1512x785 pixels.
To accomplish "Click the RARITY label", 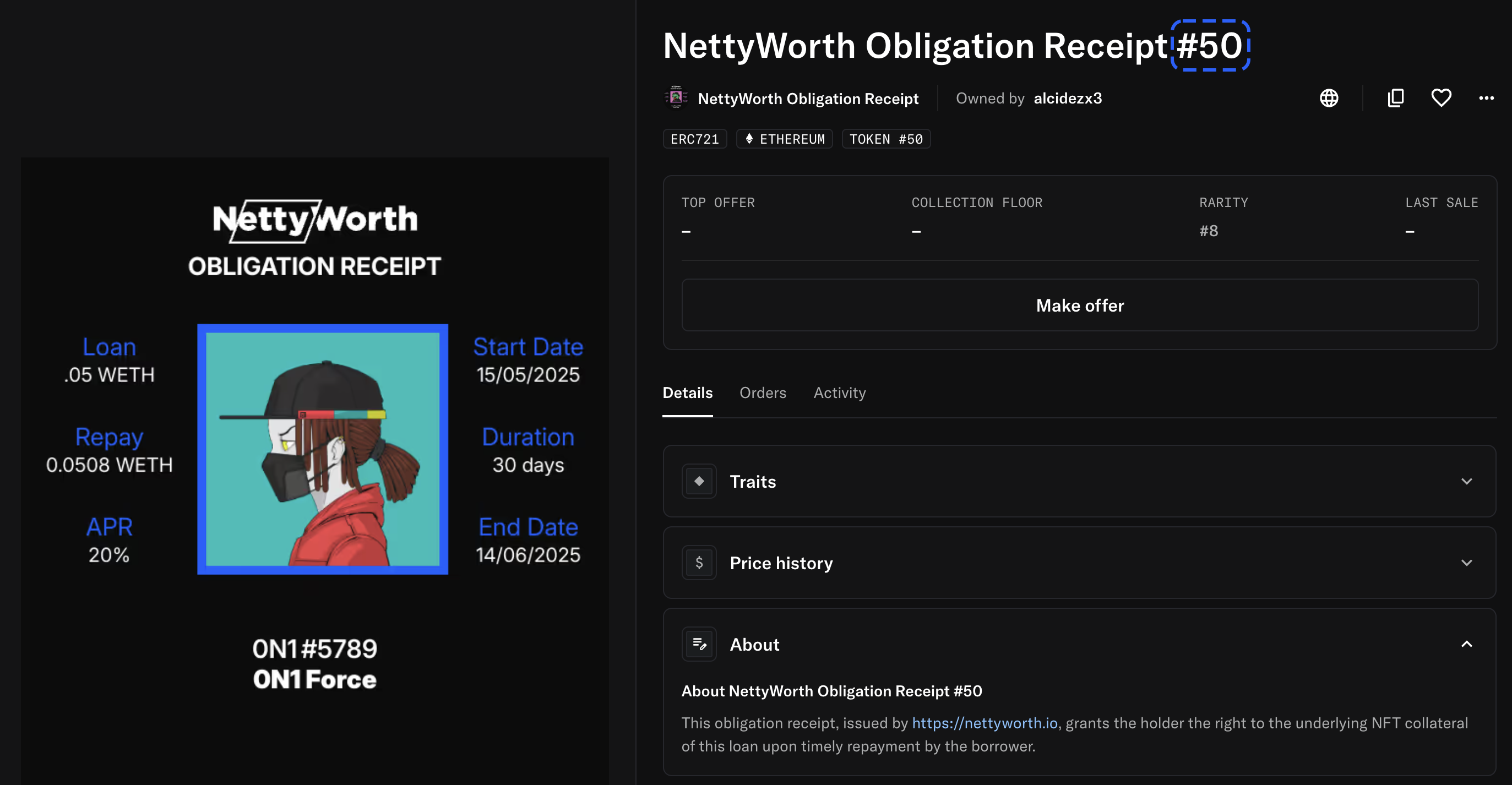I will 1224,203.
